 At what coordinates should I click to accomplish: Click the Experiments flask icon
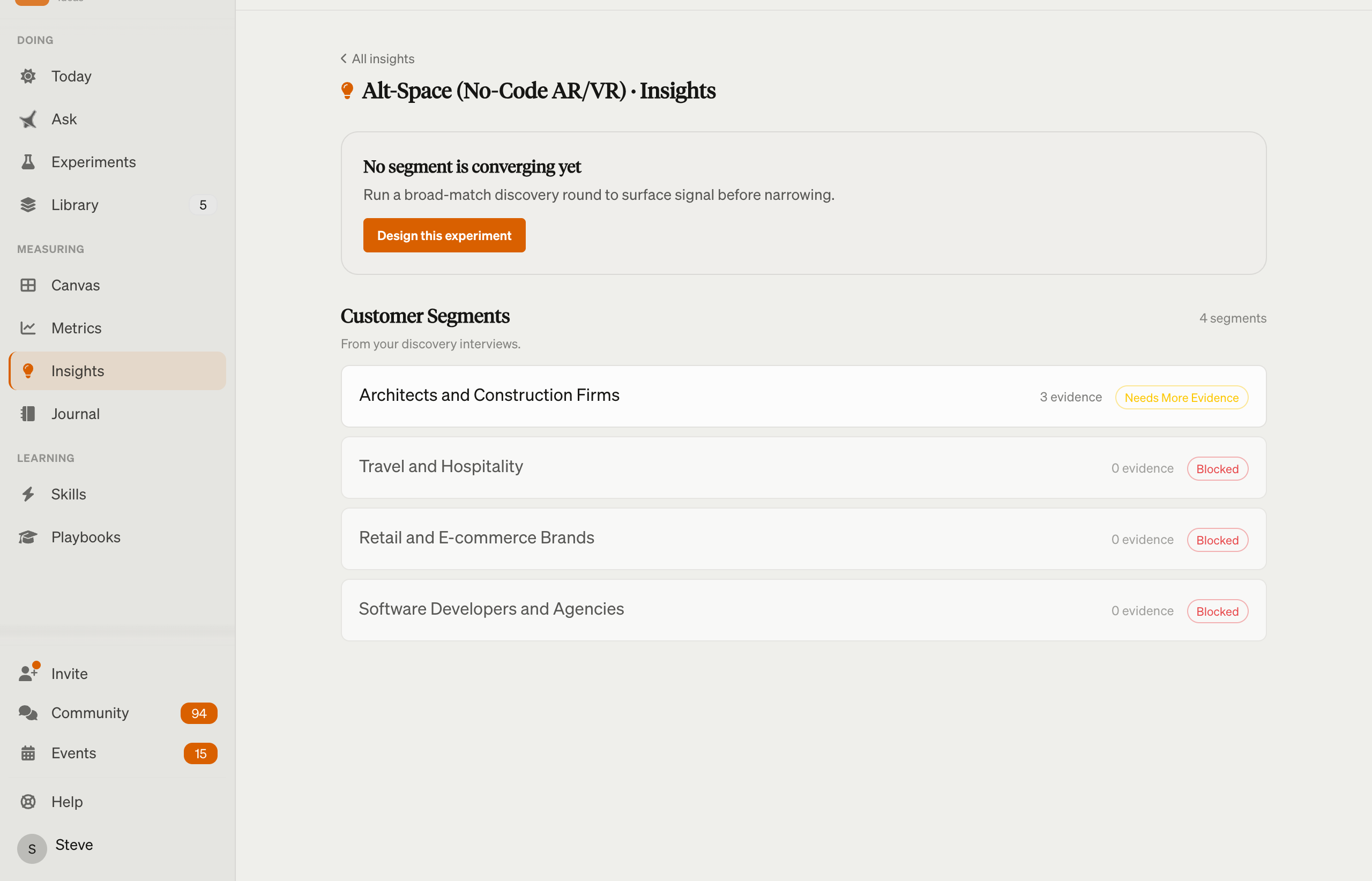click(x=28, y=162)
